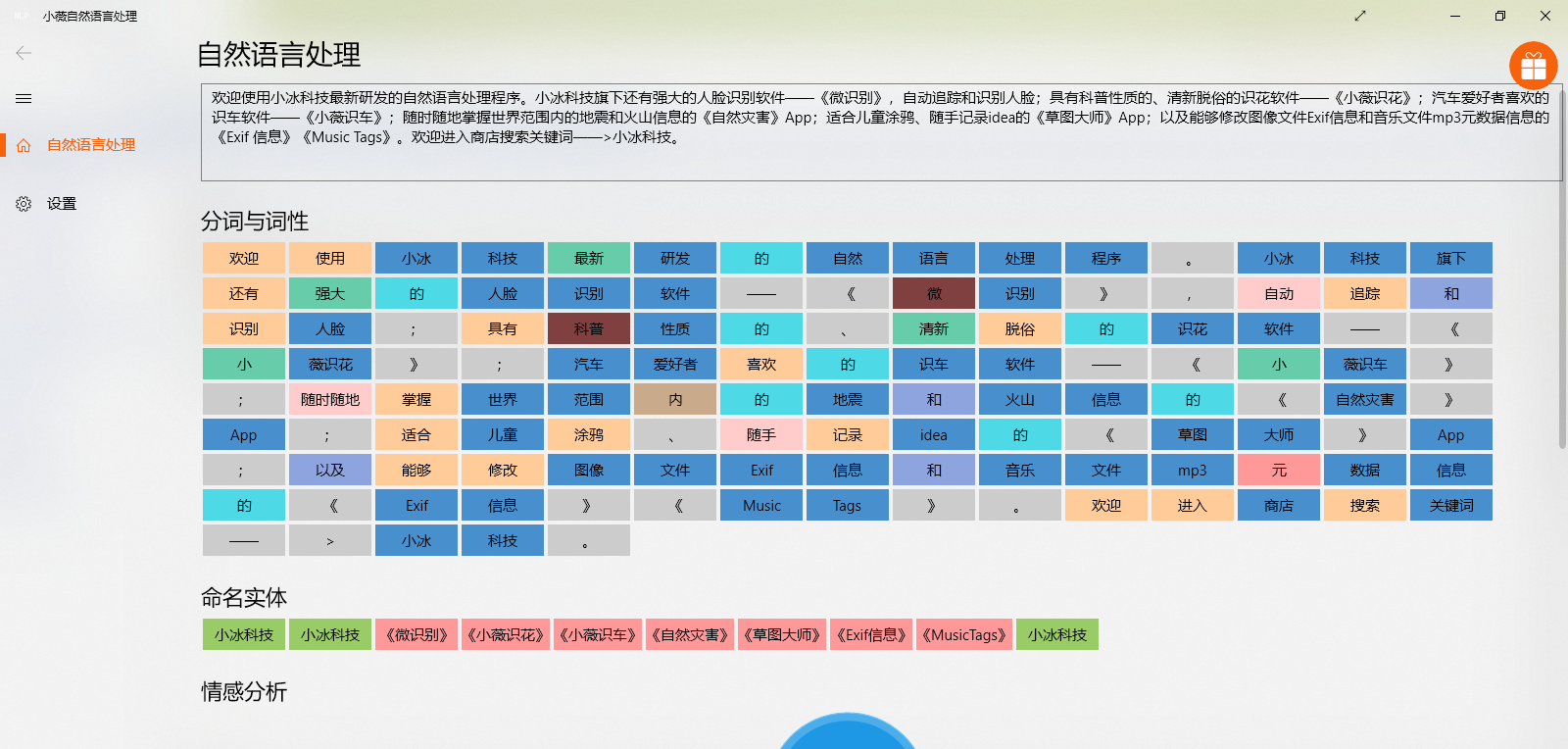Select the 薇识车 word tile
The image size is (1568, 749).
(x=1365, y=364)
